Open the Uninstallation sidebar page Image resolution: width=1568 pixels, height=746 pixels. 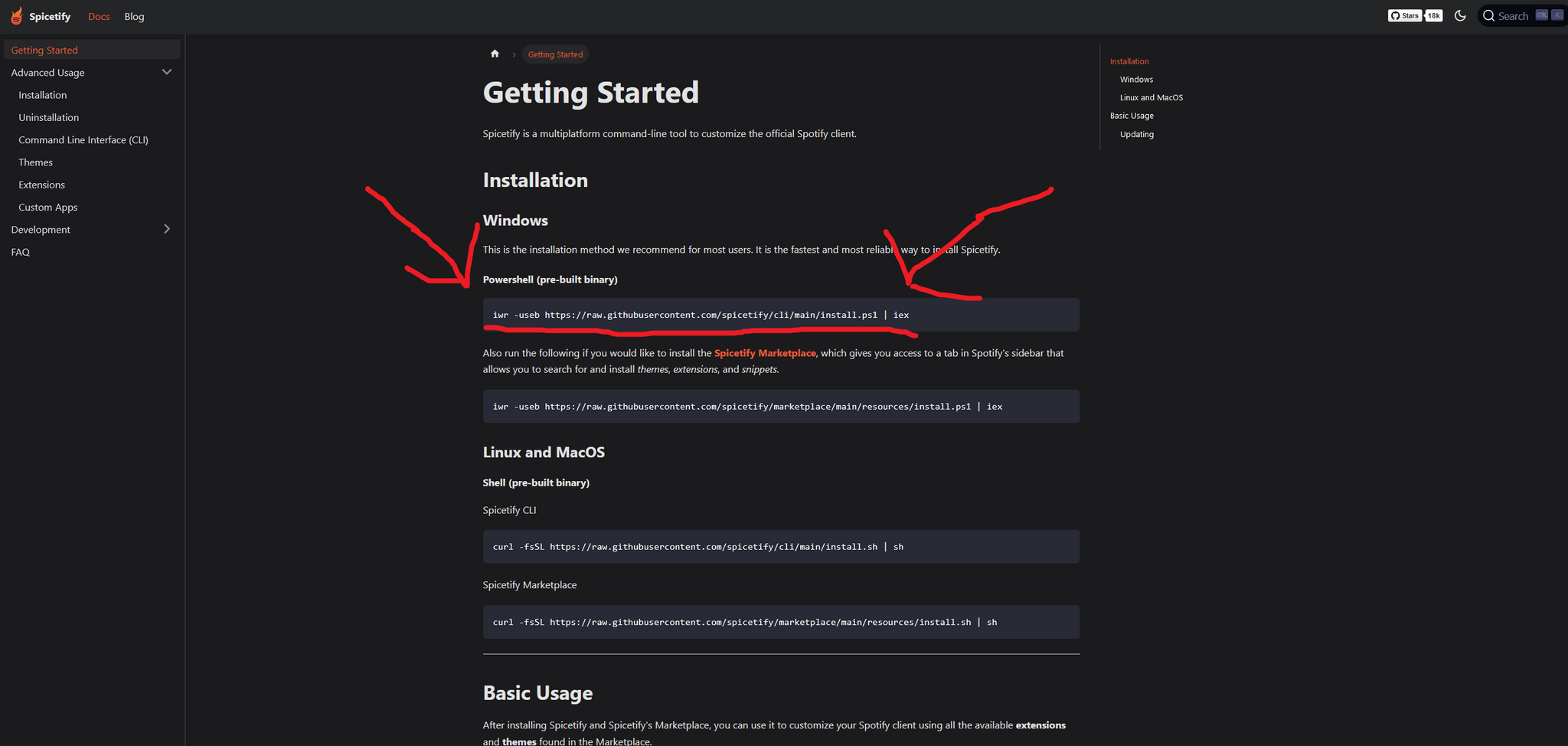pyautogui.click(x=49, y=117)
